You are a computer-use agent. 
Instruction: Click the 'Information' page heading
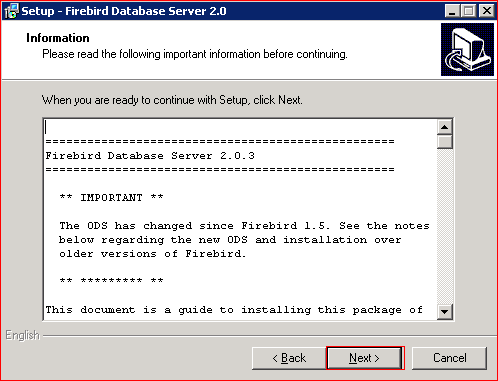(x=58, y=38)
